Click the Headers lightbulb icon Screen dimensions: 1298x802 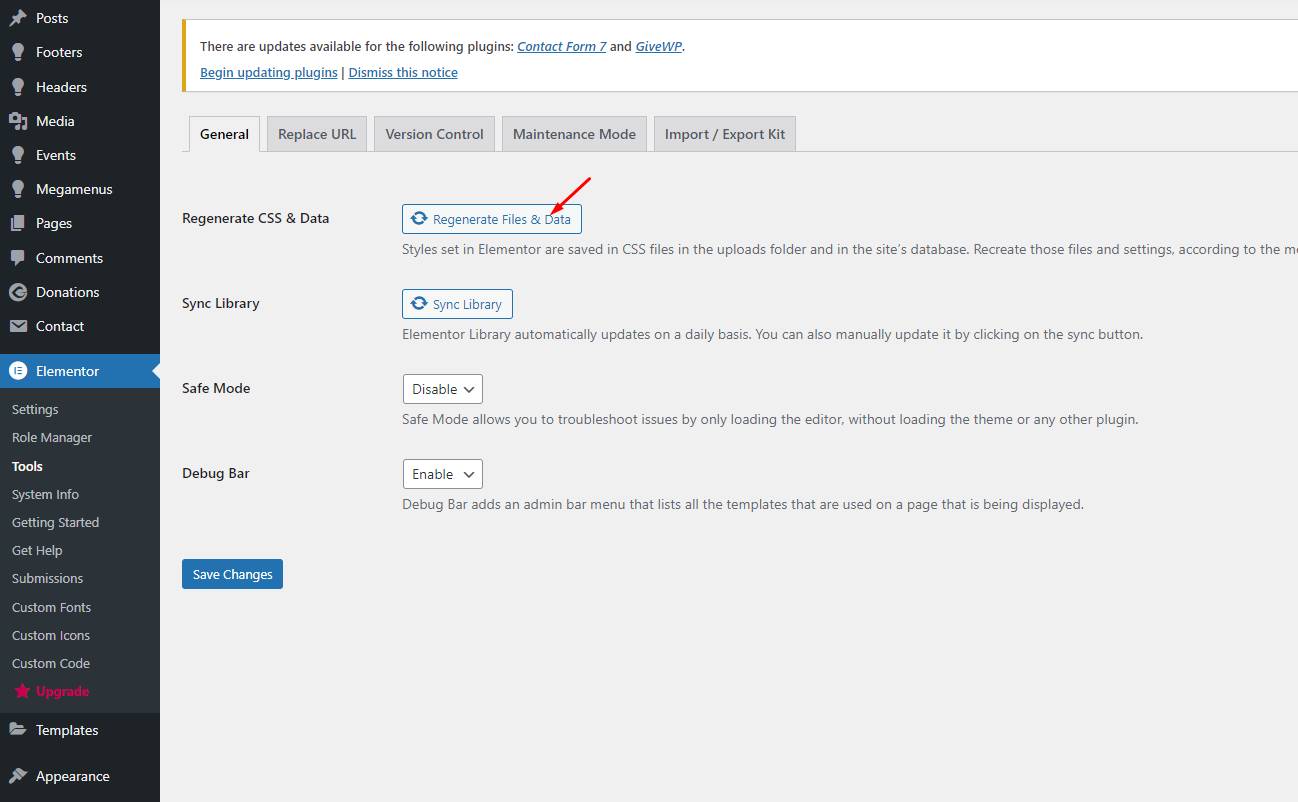point(18,87)
